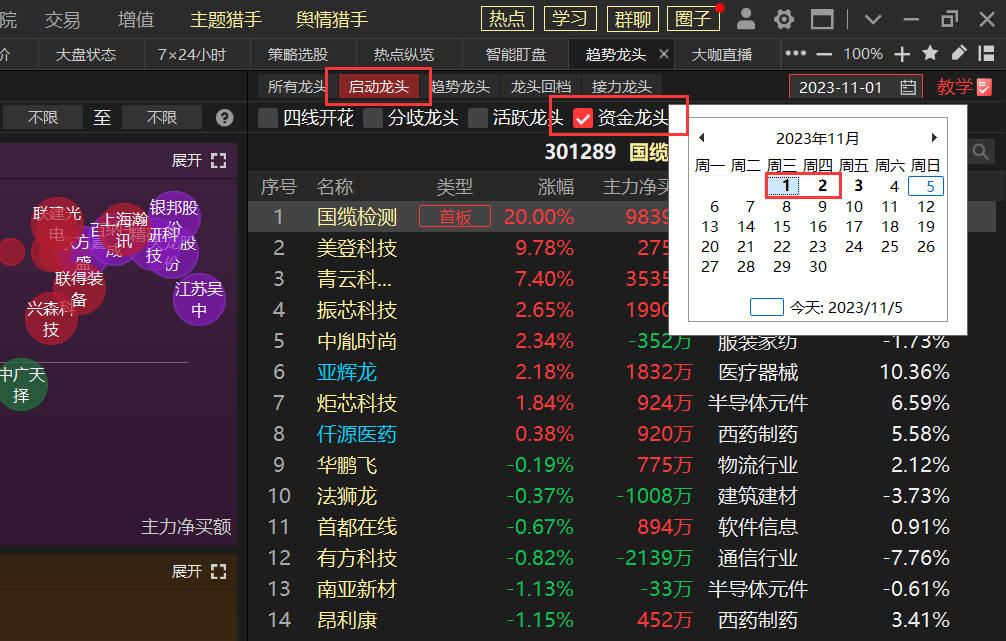Image resolution: width=1006 pixels, height=641 pixels.
Task: Open the three-dots more tabs menu
Action: [x=796, y=53]
